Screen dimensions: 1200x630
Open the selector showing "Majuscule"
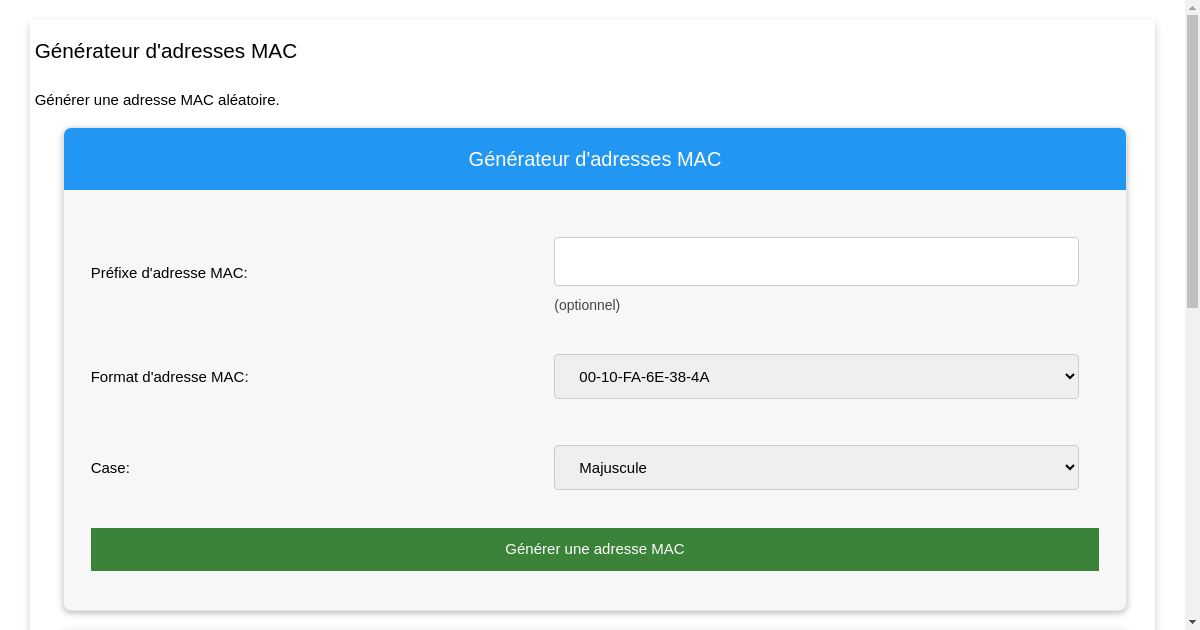pyautogui.click(x=816, y=467)
